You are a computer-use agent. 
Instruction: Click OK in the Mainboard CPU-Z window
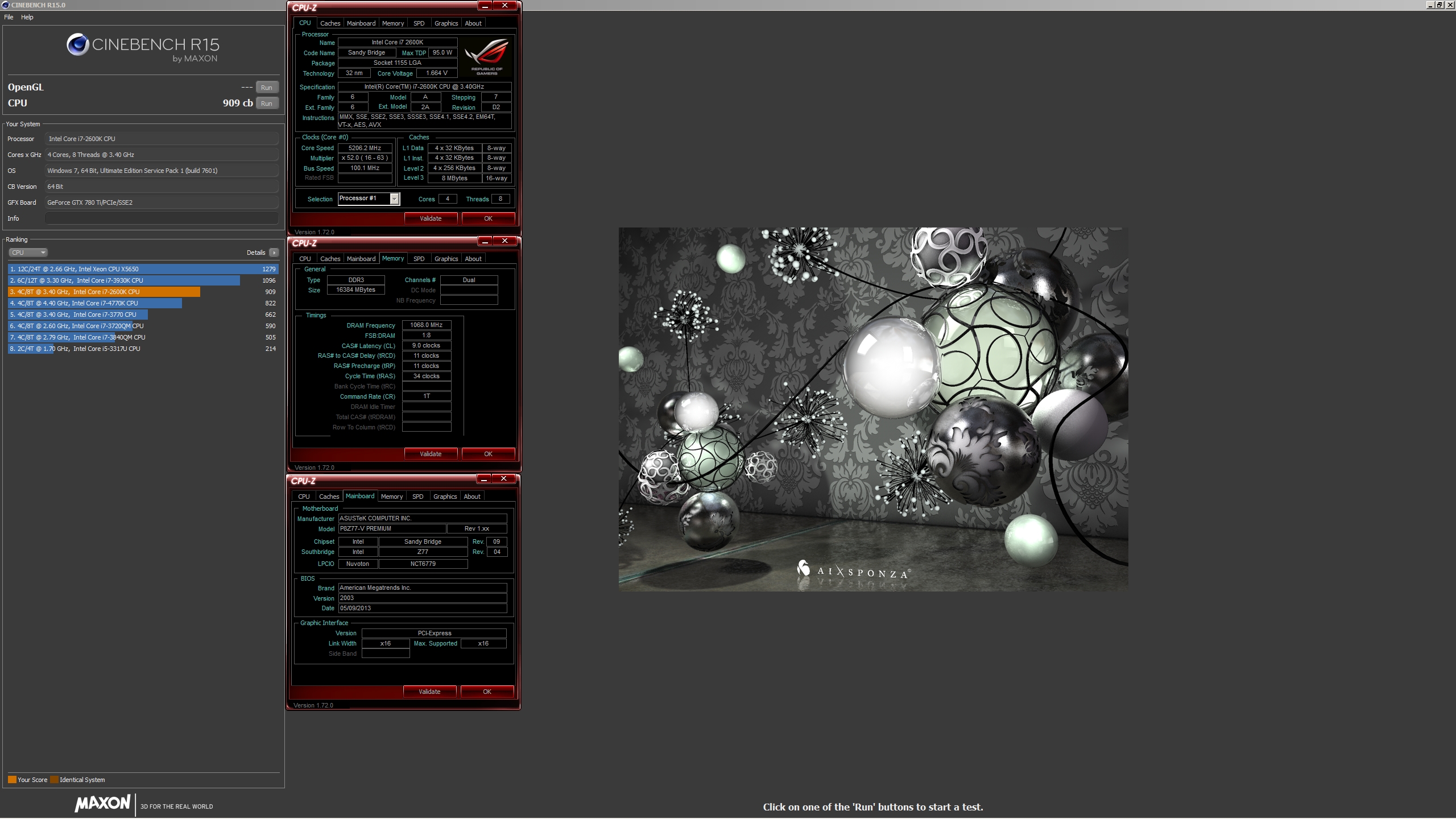tap(487, 692)
